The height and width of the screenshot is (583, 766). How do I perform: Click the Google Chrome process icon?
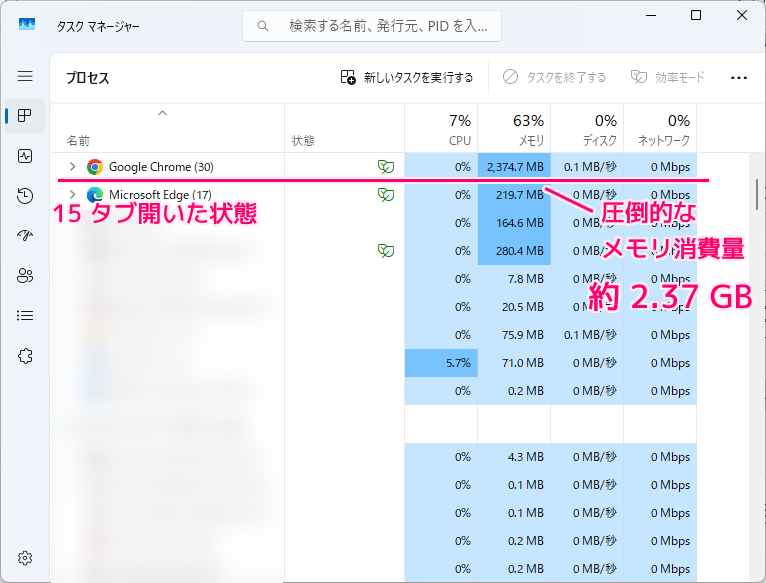pos(95,167)
